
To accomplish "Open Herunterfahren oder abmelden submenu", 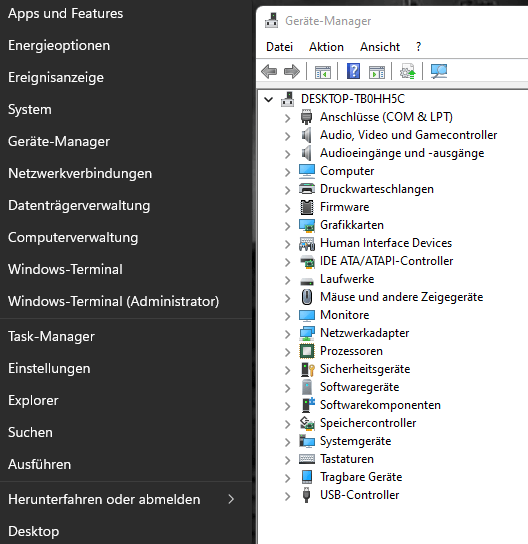I will (x=126, y=499).
